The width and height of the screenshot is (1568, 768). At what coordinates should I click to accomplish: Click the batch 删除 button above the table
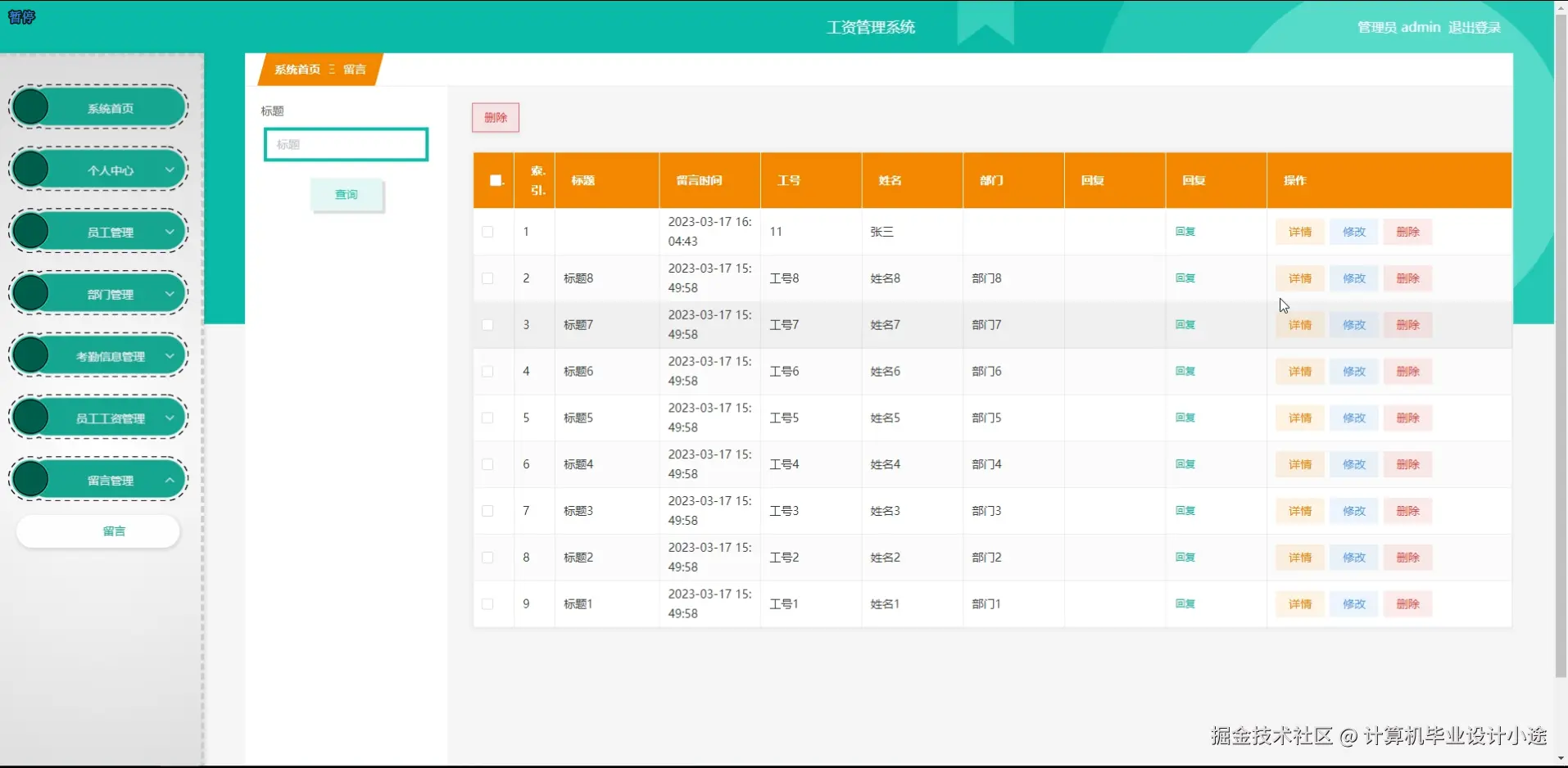tap(496, 118)
